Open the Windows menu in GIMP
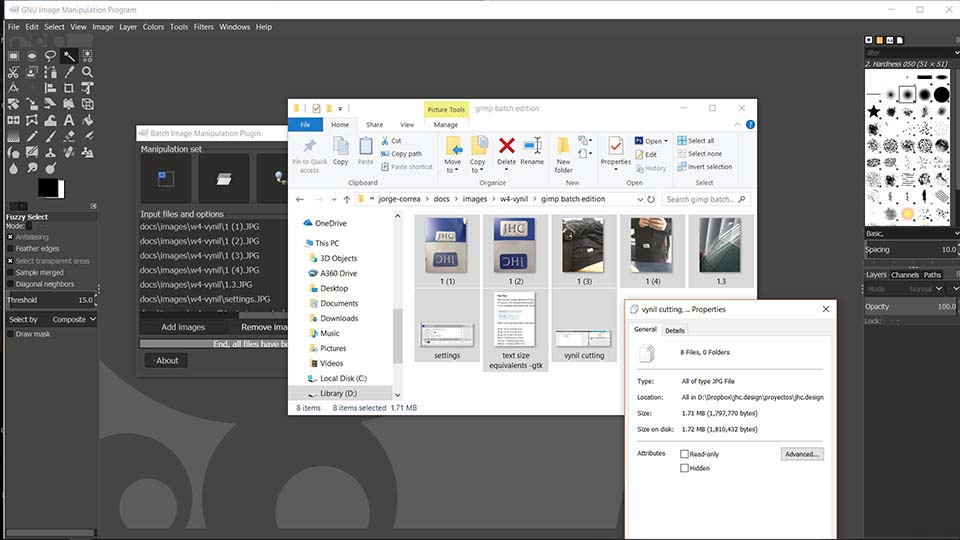960x540 pixels. point(234,27)
